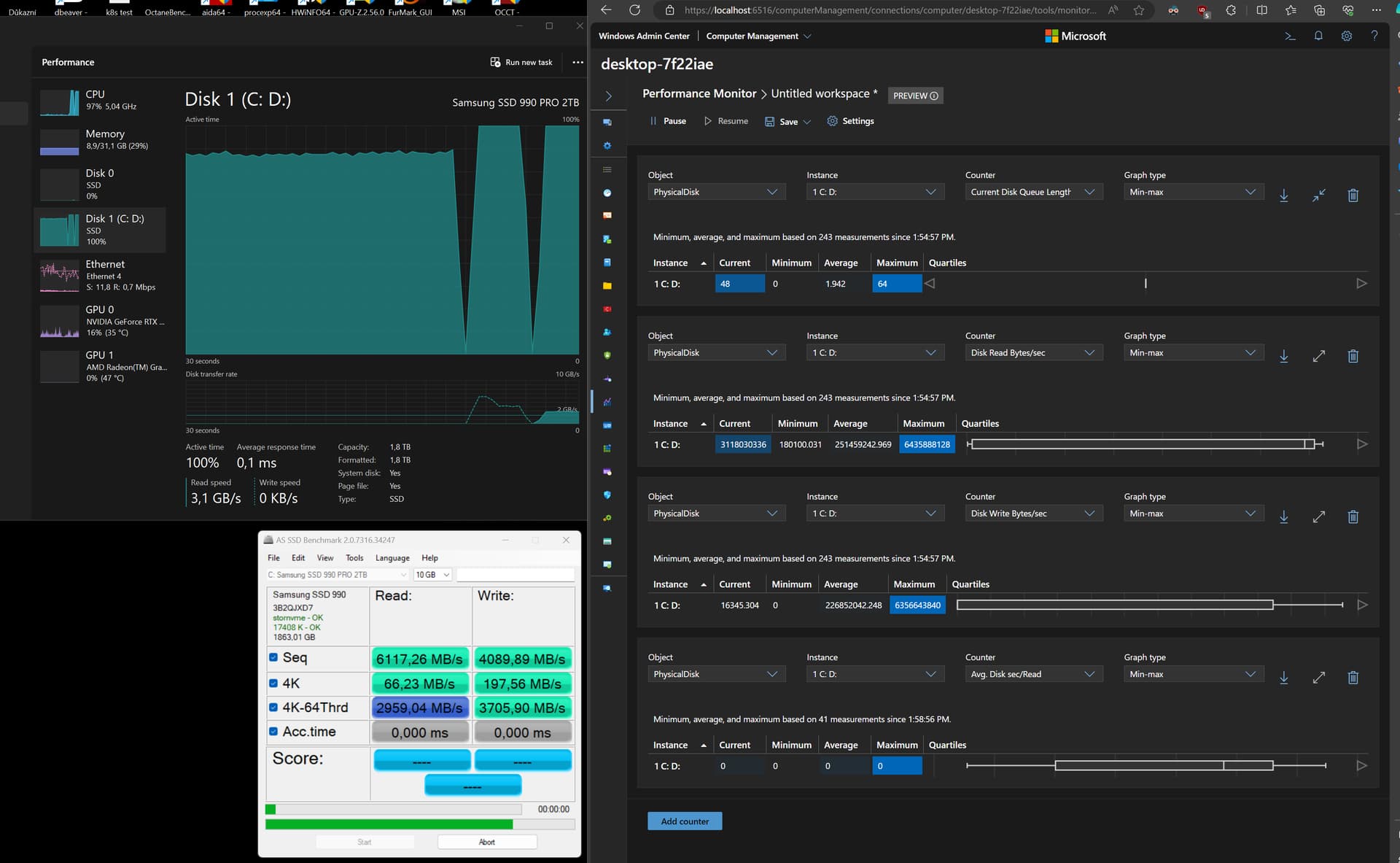Open the Disk Read Bytes/sec counter dropdown
This screenshot has height=863, width=1400.
coord(1032,353)
